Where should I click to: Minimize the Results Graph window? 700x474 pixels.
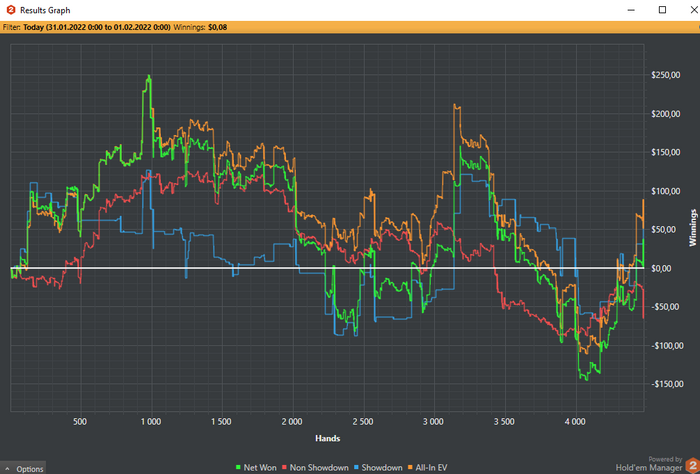point(631,10)
